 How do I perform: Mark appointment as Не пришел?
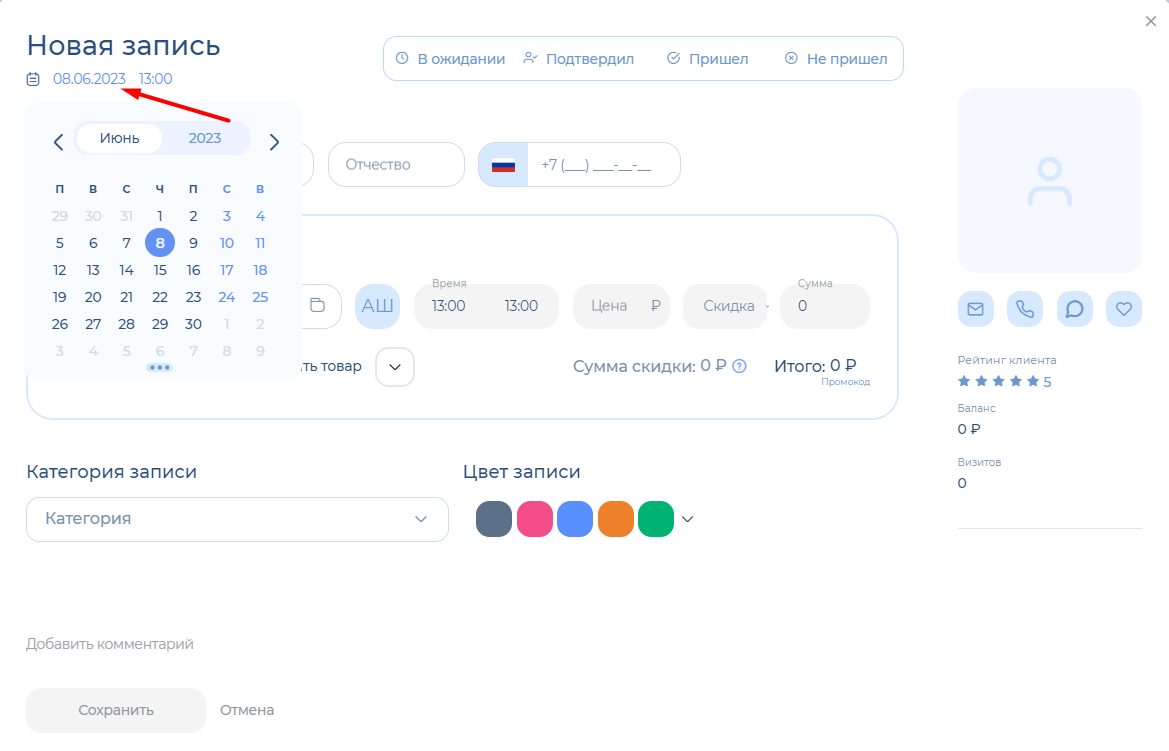pyautogui.click(x=836, y=59)
